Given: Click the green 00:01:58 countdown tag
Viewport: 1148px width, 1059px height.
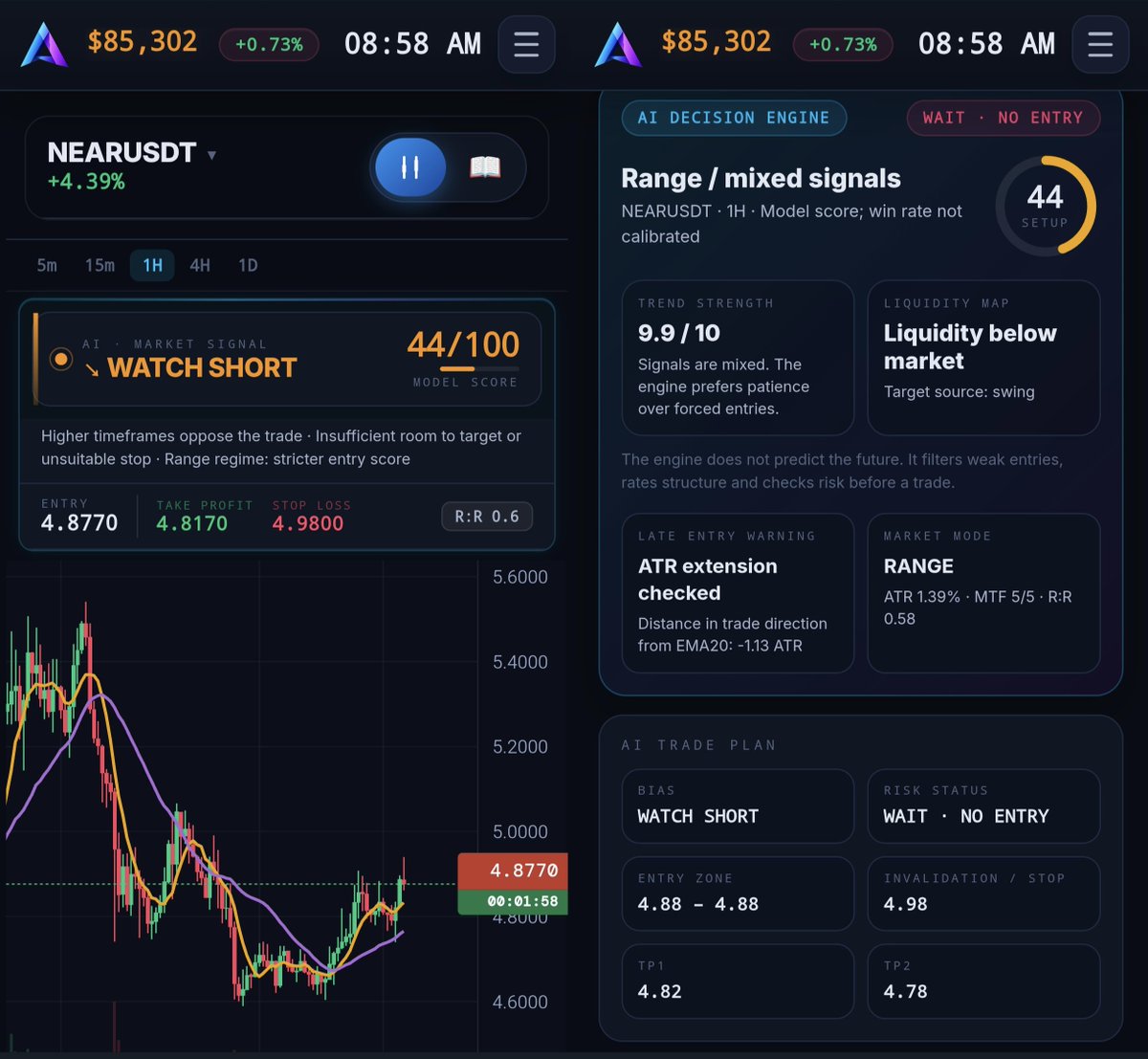Looking at the screenshot, I should (x=513, y=901).
